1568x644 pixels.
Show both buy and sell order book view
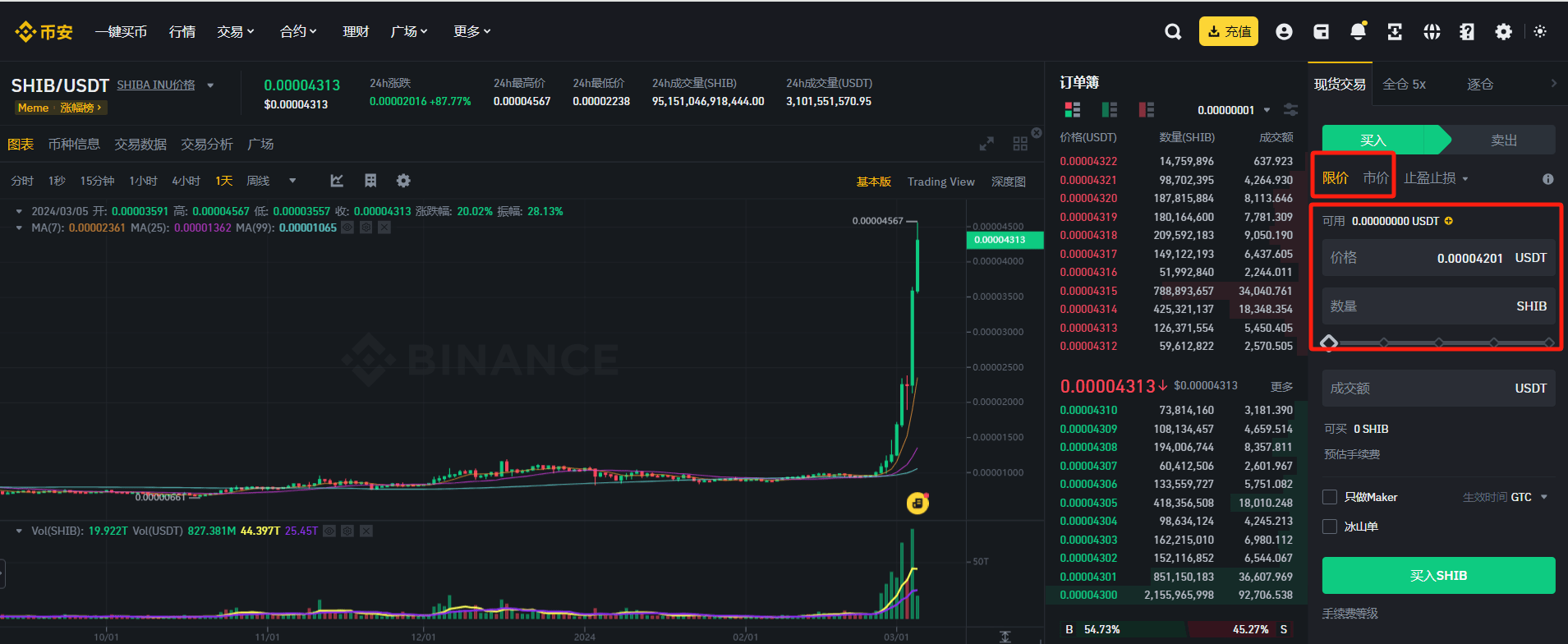point(1073,109)
